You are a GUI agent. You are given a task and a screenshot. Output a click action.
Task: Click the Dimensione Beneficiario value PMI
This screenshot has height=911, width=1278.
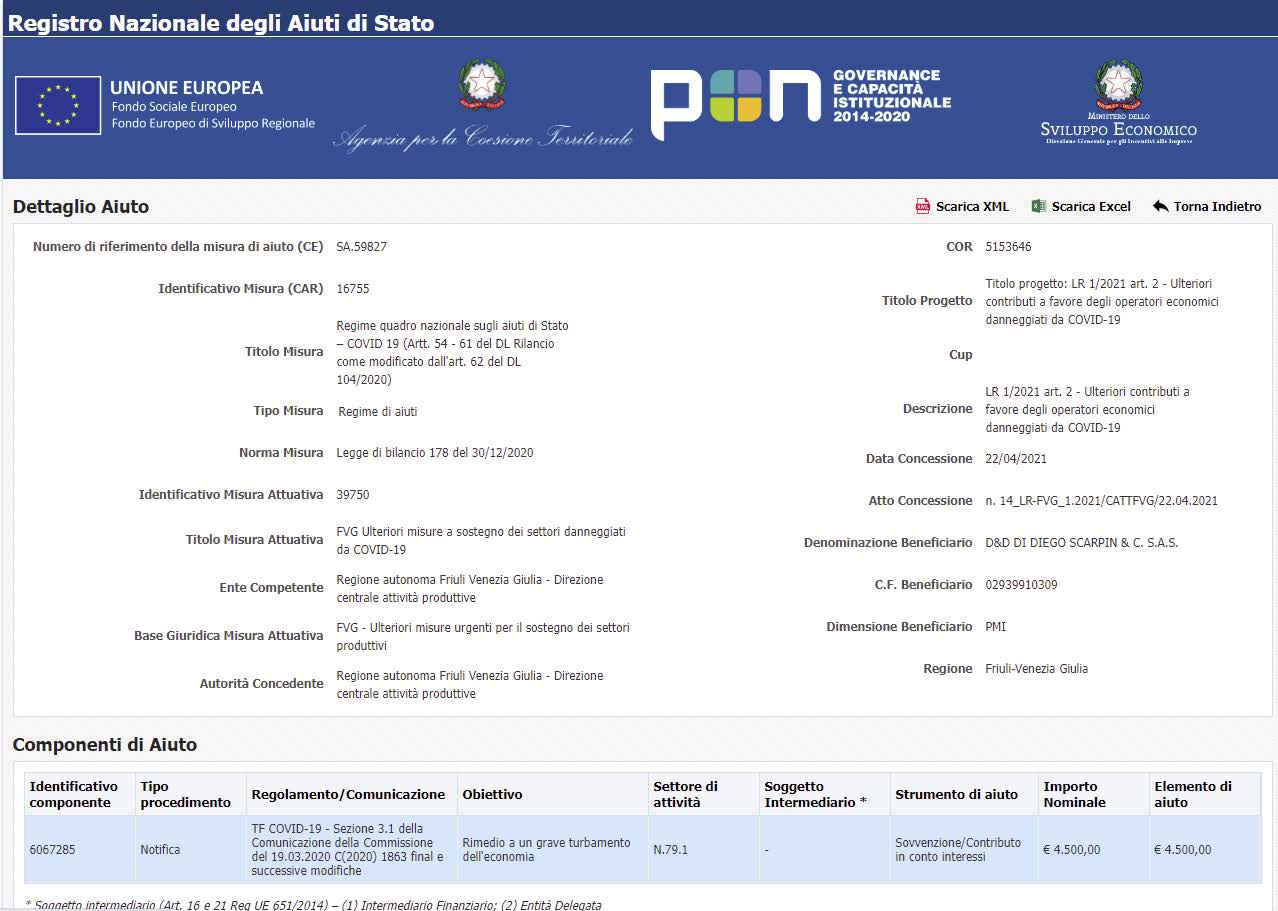pos(996,627)
